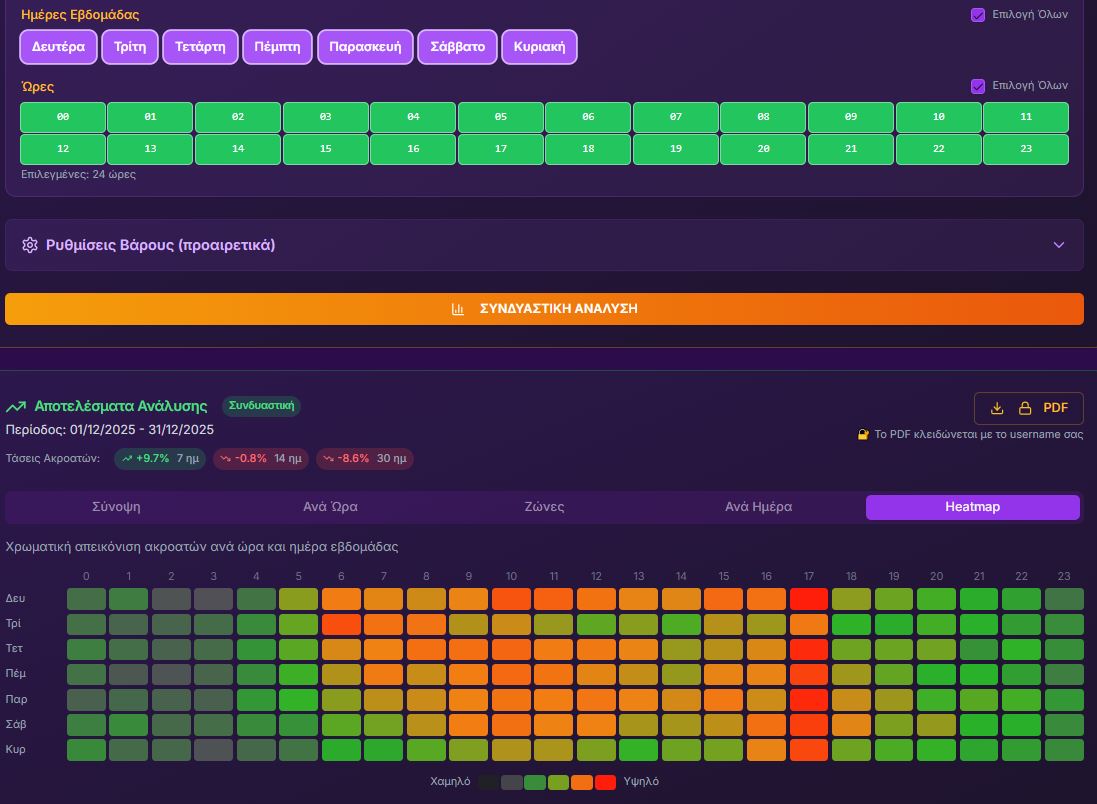Export results with the PDF button
This screenshot has width=1097, height=804.
(x=1028, y=408)
